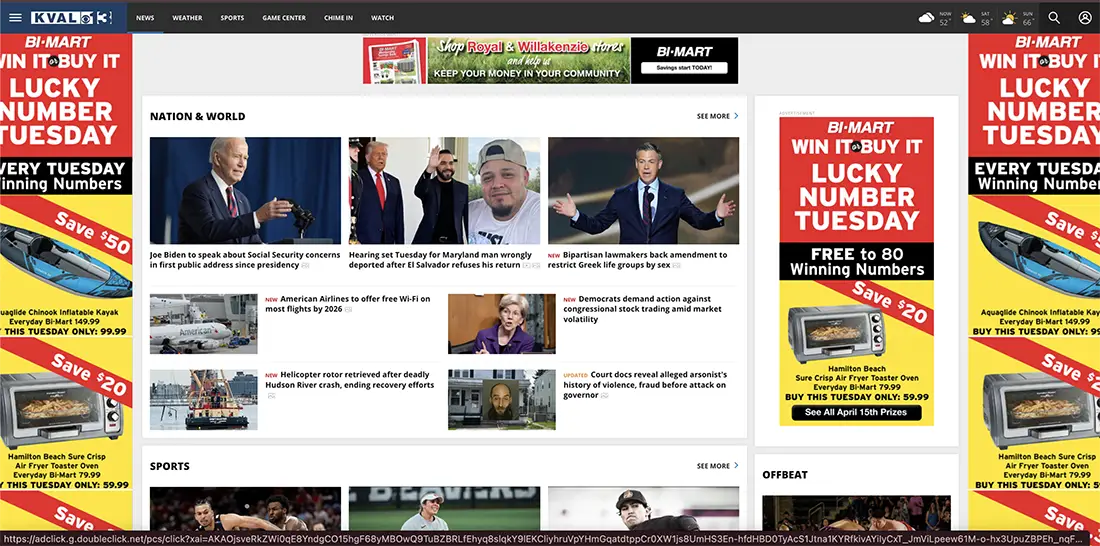Click the baseball pitcher sports thumbnail
The image size is (1100, 546).
click(x=643, y=508)
